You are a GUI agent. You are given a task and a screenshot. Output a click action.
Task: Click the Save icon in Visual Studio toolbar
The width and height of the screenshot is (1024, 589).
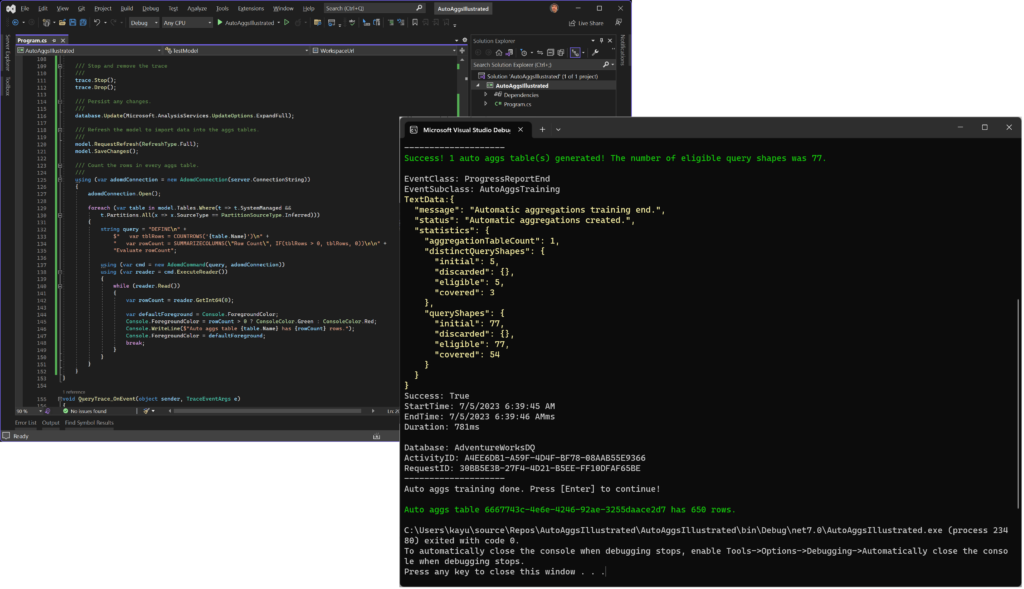(72, 23)
